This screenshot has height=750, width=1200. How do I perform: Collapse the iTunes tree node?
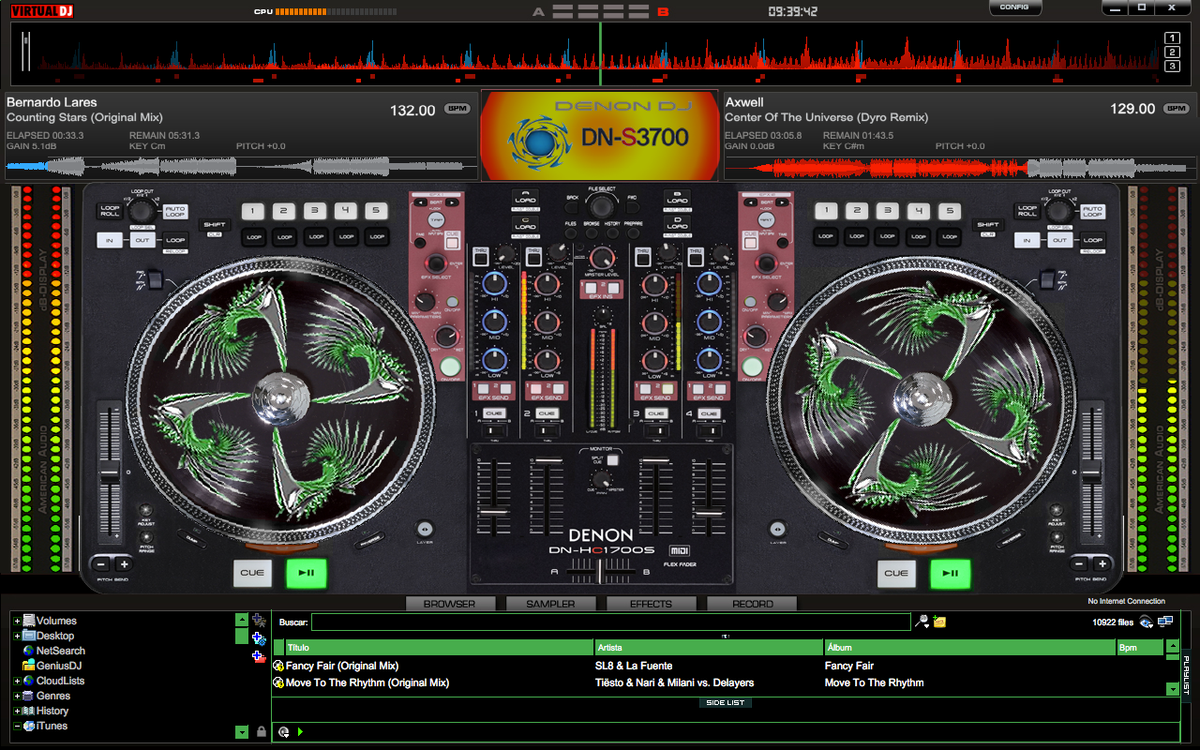pos(17,726)
